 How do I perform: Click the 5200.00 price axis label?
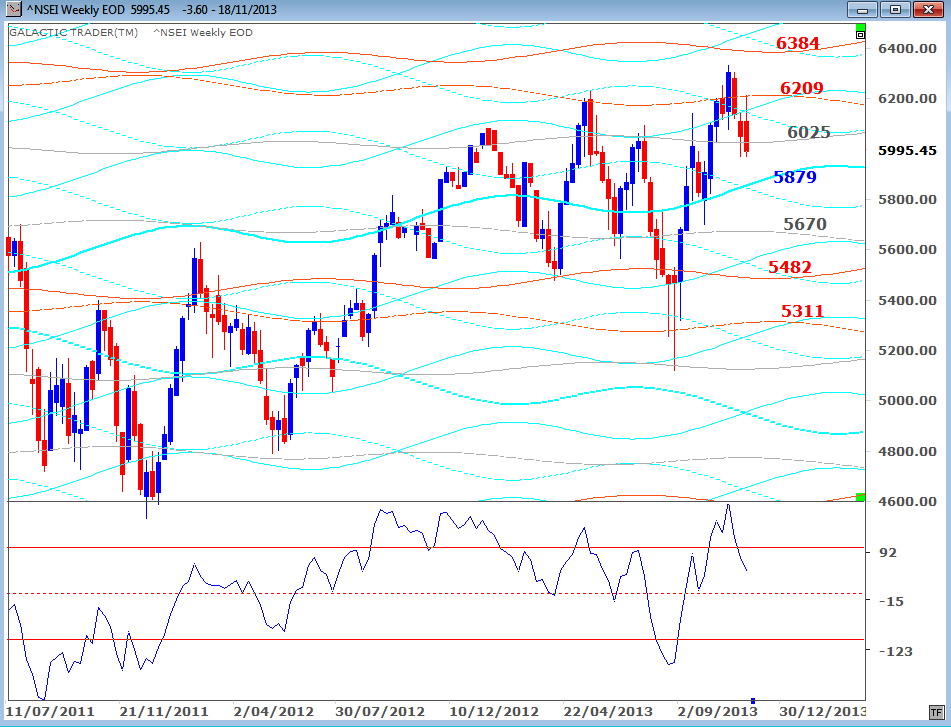click(x=907, y=350)
